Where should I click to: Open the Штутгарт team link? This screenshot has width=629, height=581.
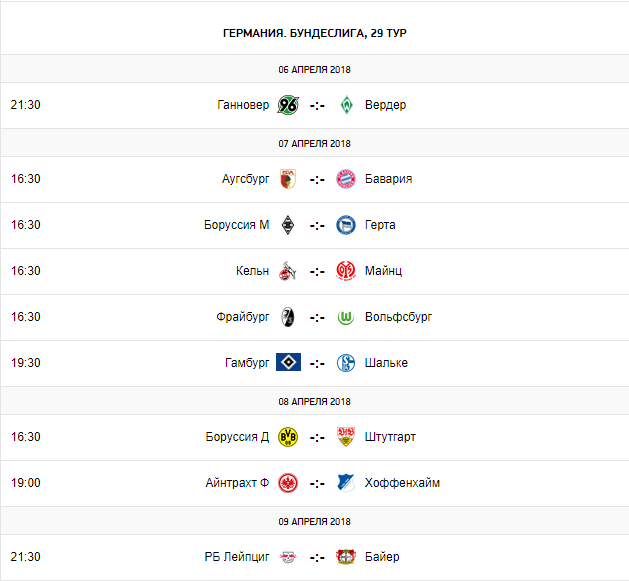pyautogui.click(x=392, y=437)
